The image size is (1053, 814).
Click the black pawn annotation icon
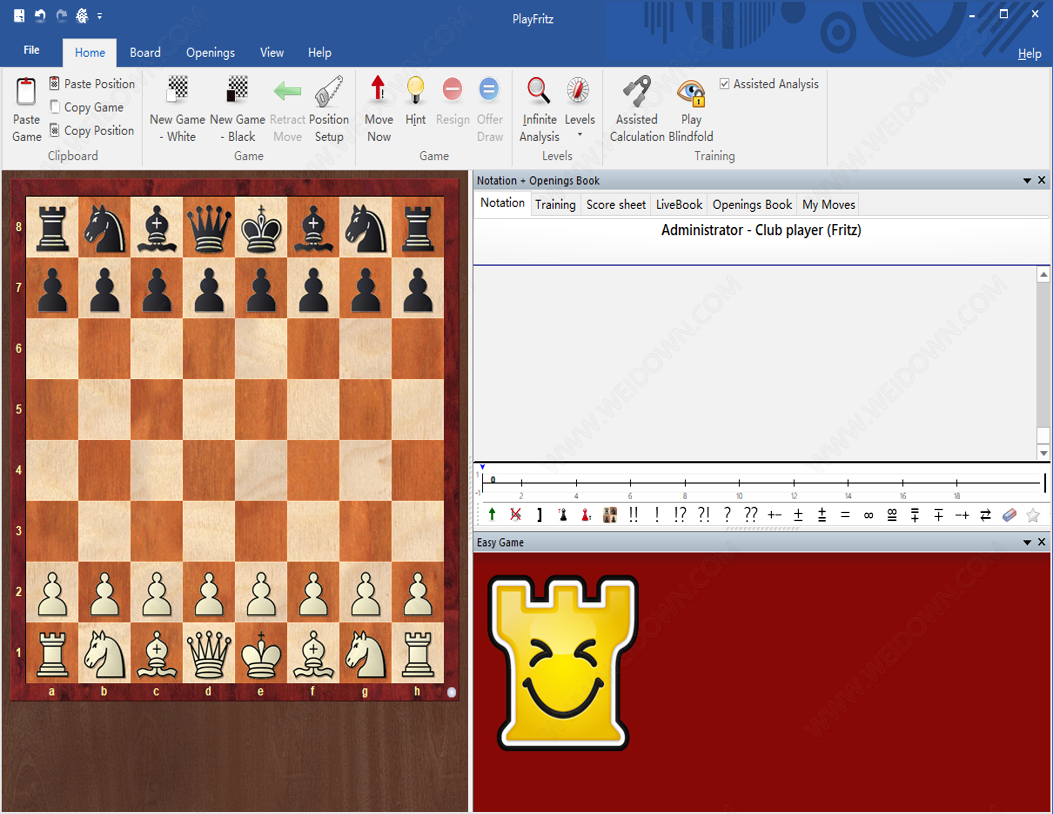pyautogui.click(x=563, y=514)
